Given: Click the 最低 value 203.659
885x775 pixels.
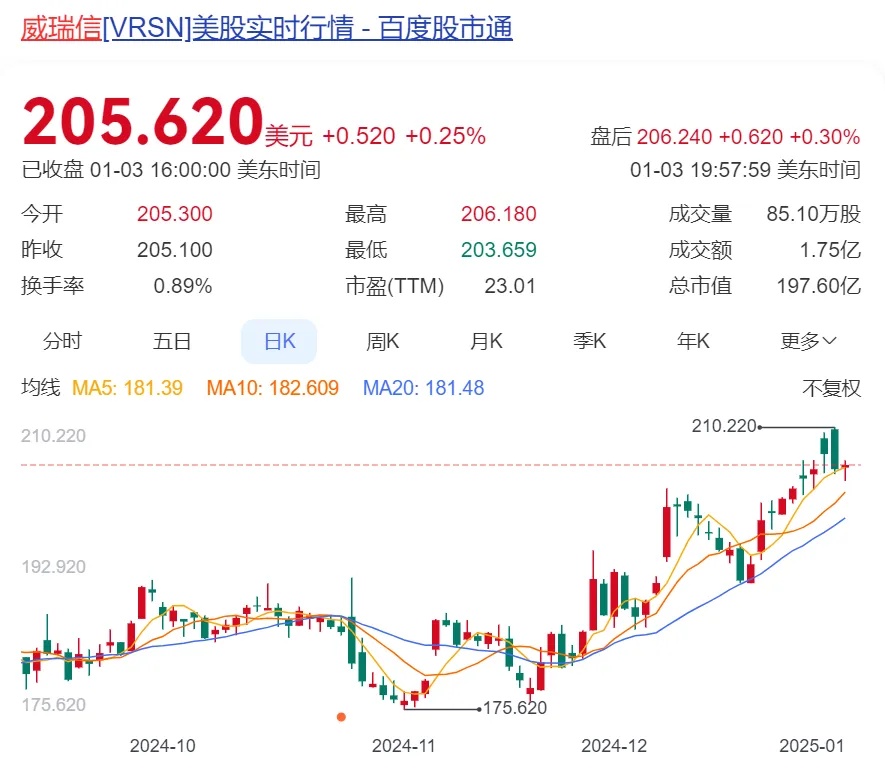Looking at the screenshot, I should click(498, 250).
